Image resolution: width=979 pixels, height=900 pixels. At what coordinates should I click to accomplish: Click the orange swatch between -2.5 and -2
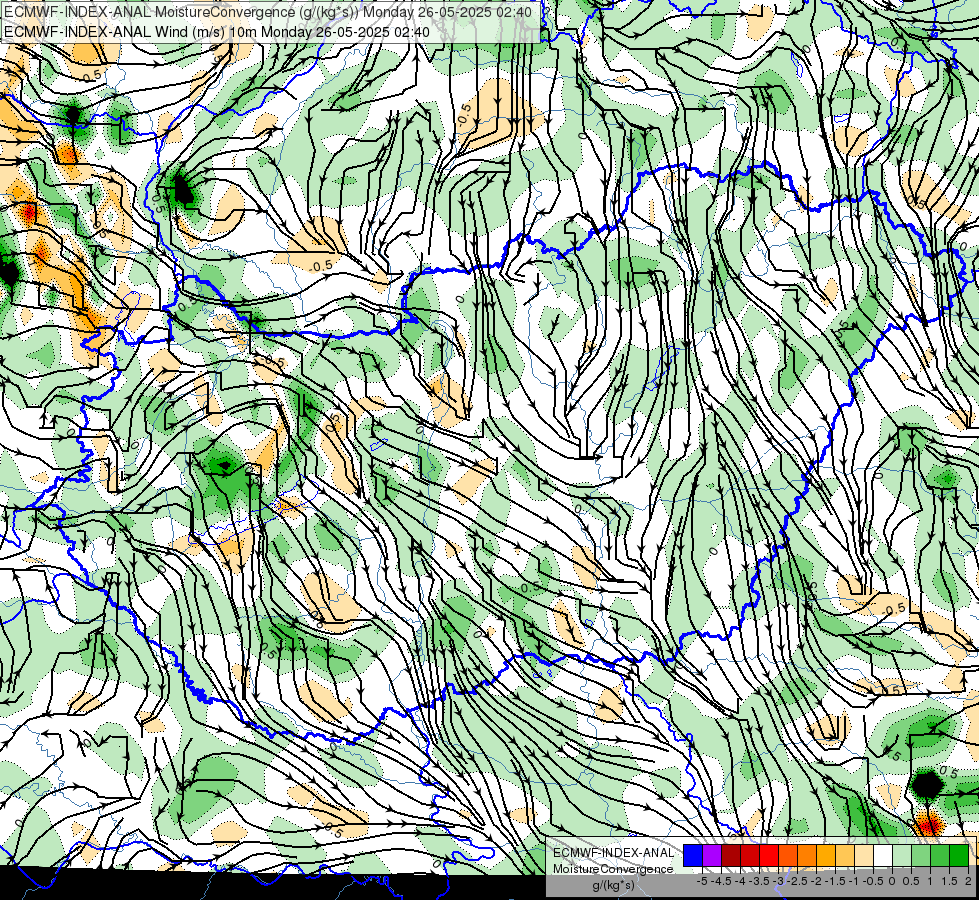(807, 856)
